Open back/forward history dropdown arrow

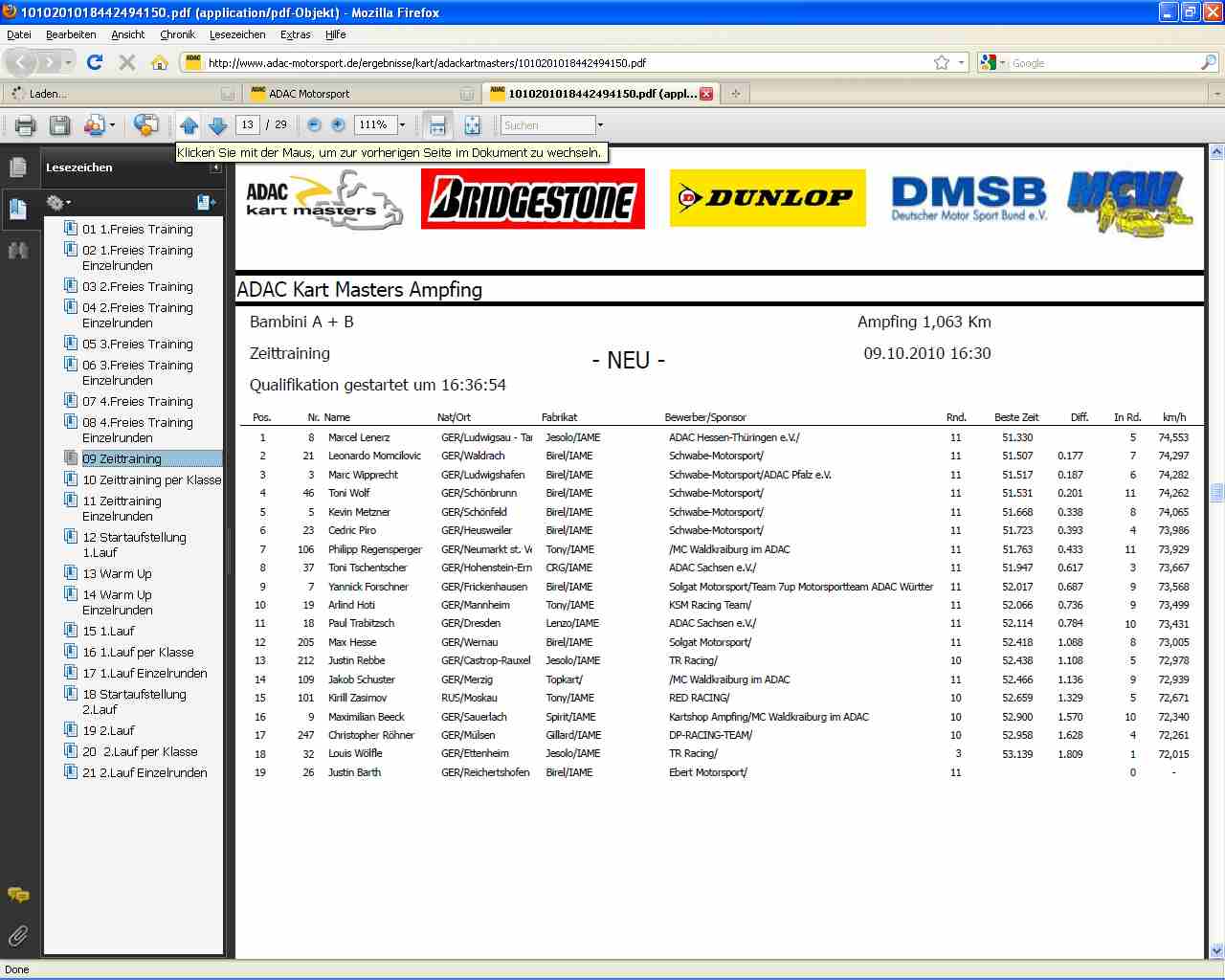70,62
